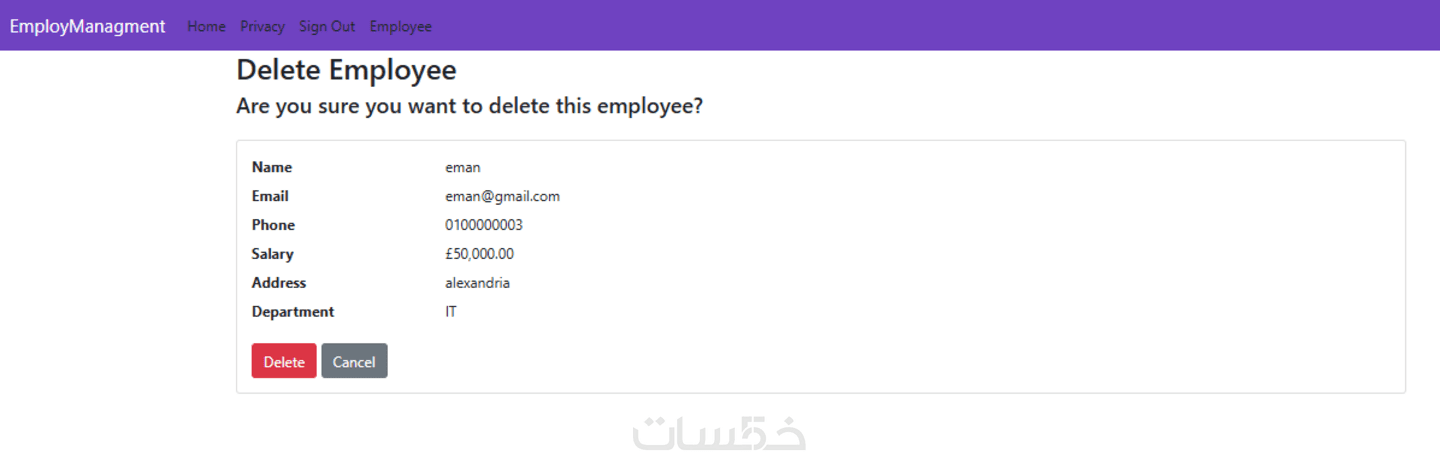The width and height of the screenshot is (1440, 460).
Task: Click the Name field label
Action: 272,167
